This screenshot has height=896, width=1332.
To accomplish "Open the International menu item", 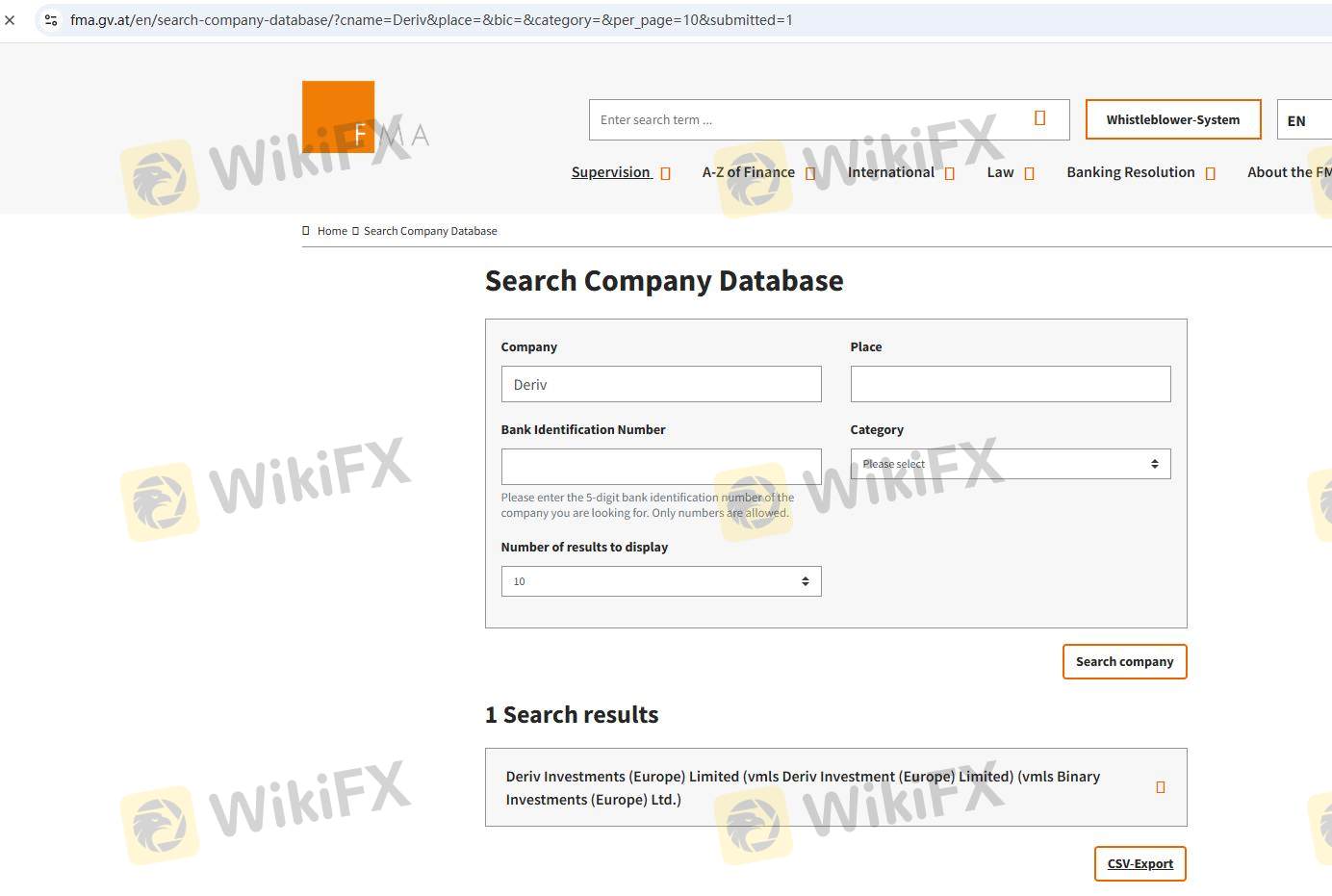I will 890,172.
